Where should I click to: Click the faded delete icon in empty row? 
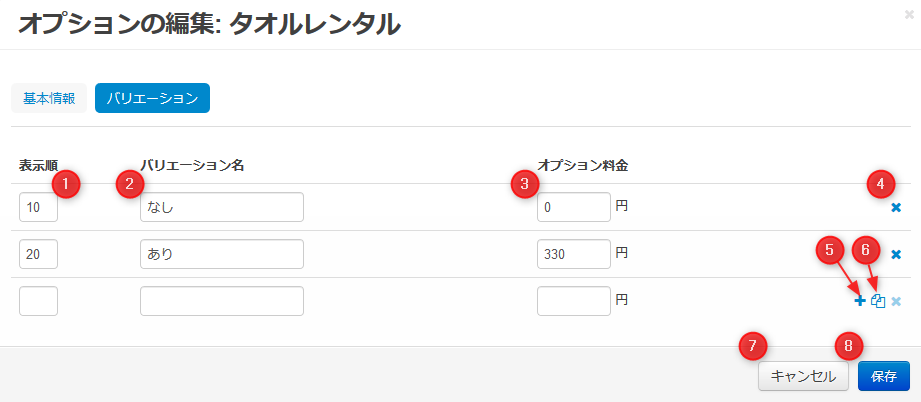[x=896, y=301]
